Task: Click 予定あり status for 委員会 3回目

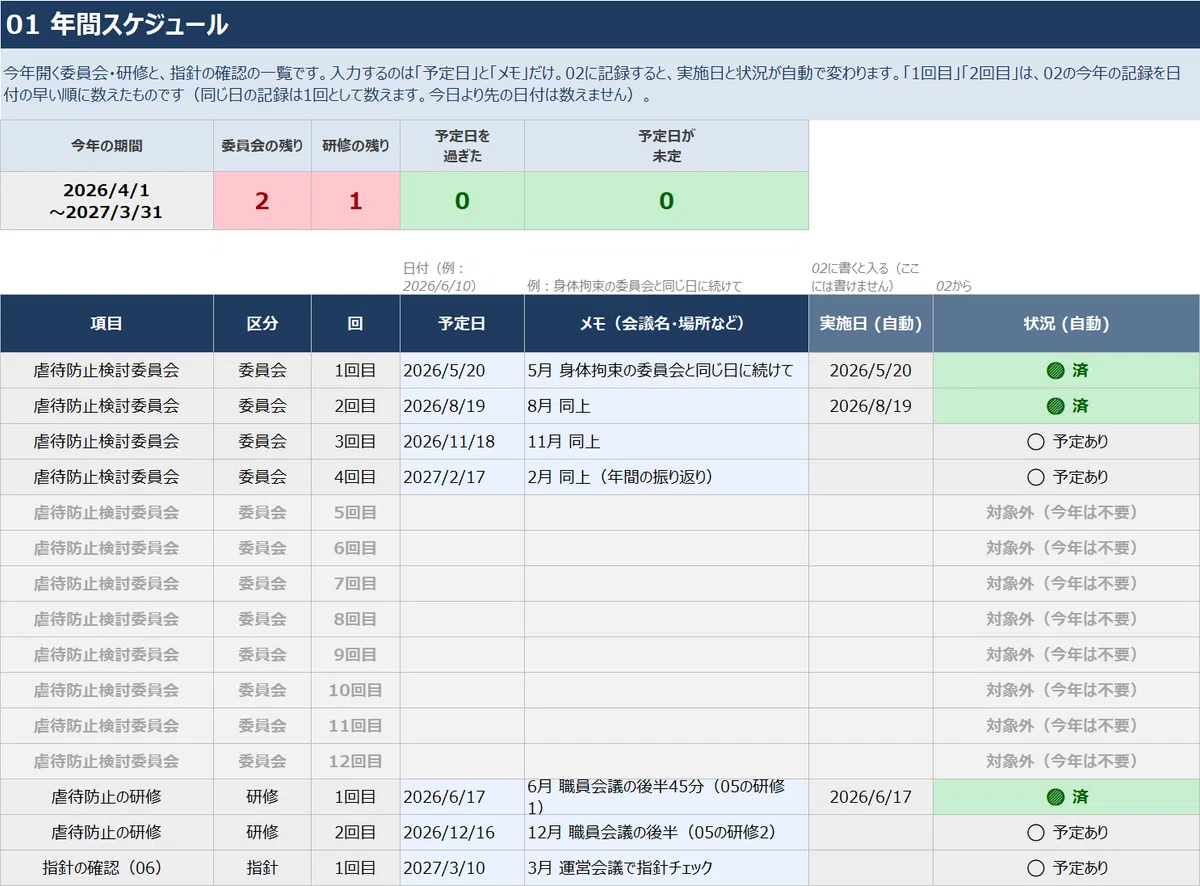Action: tap(1067, 441)
